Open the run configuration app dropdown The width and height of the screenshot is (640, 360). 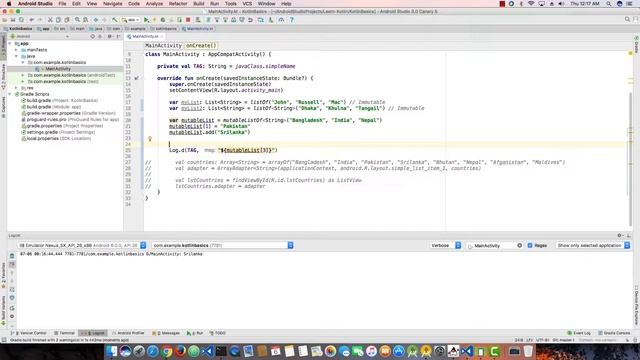[x=131, y=20]
